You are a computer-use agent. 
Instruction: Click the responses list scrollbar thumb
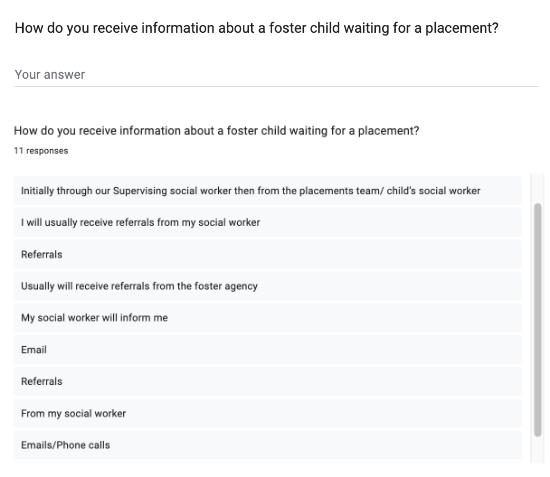click(x=537, y=320)
